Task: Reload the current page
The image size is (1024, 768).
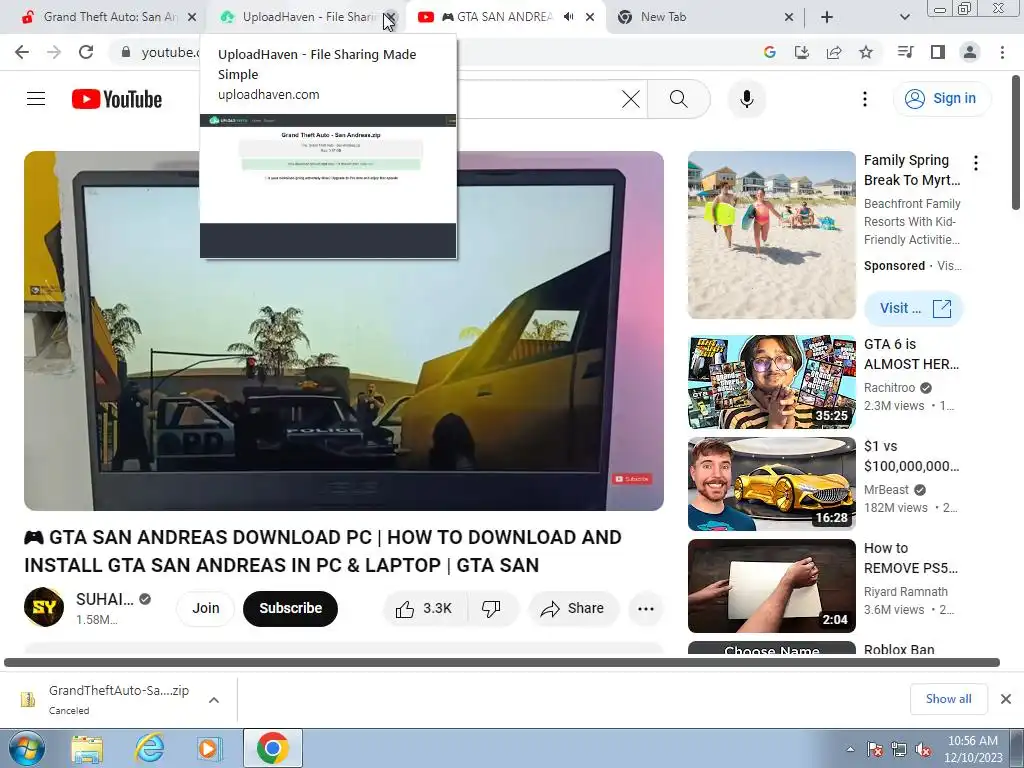Action: (86, 52)
